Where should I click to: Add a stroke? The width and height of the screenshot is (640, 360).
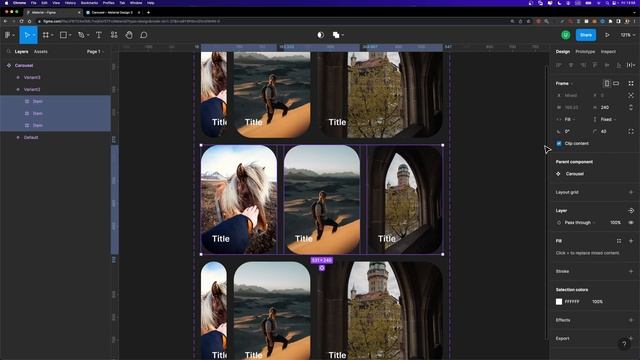coord(631,271)
